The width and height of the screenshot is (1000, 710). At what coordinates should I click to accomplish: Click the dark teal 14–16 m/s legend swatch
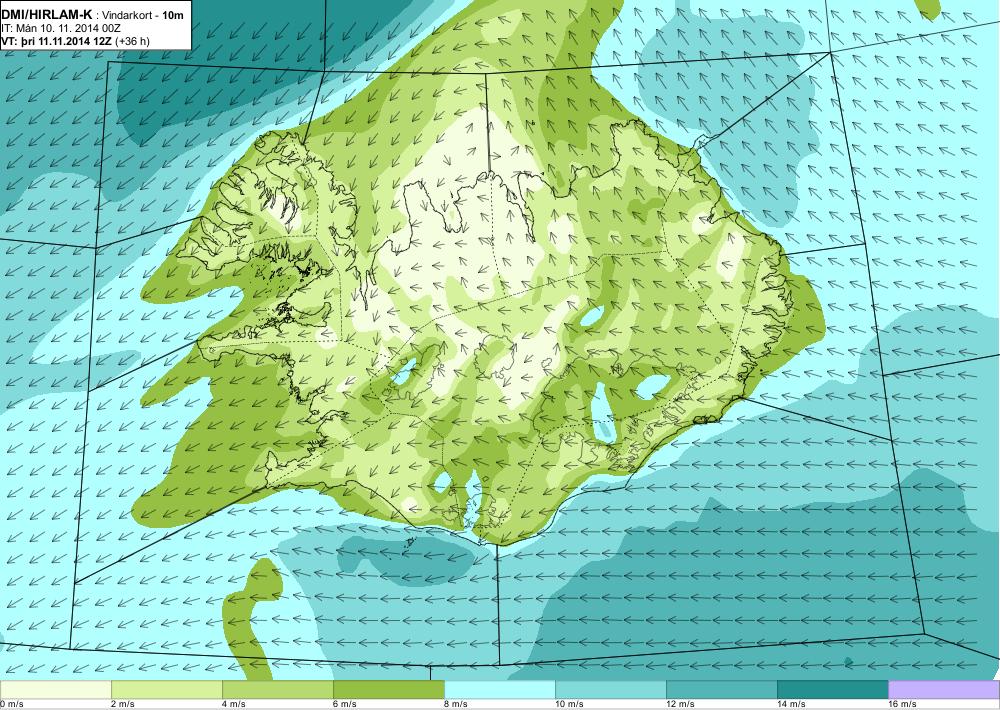(832, 690)
